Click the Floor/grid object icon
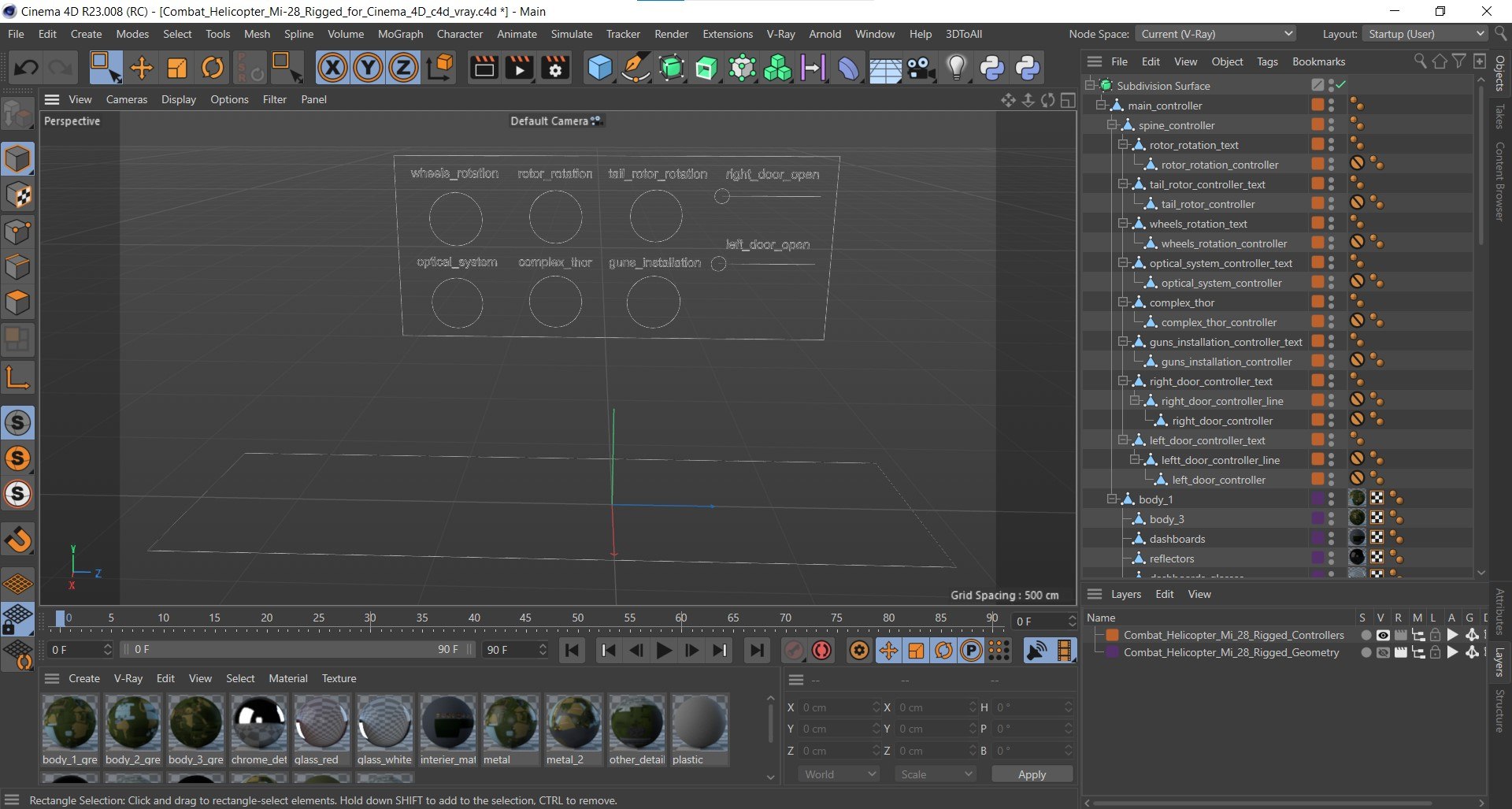 pyautogui.click(x=885, y=68)
